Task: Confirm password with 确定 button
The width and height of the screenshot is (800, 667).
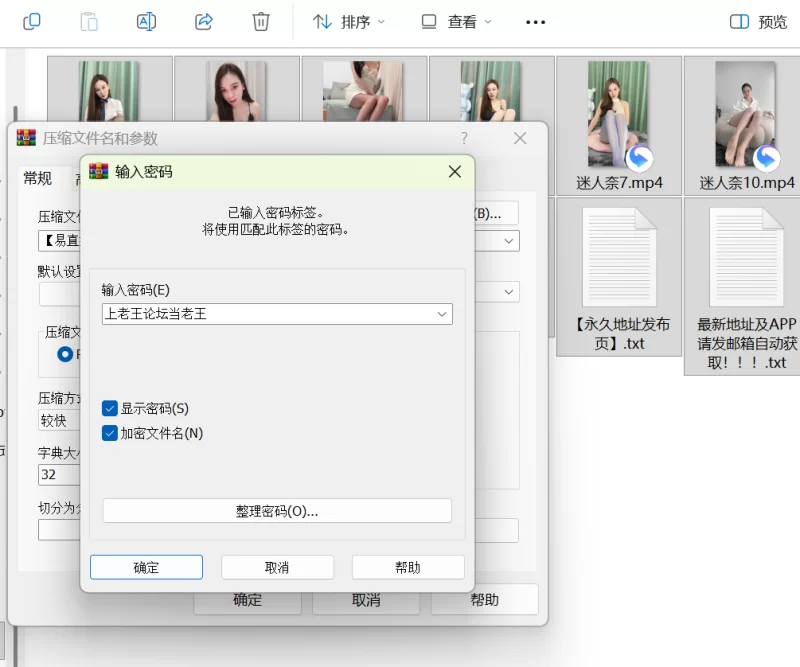Action: click(146, 567)
